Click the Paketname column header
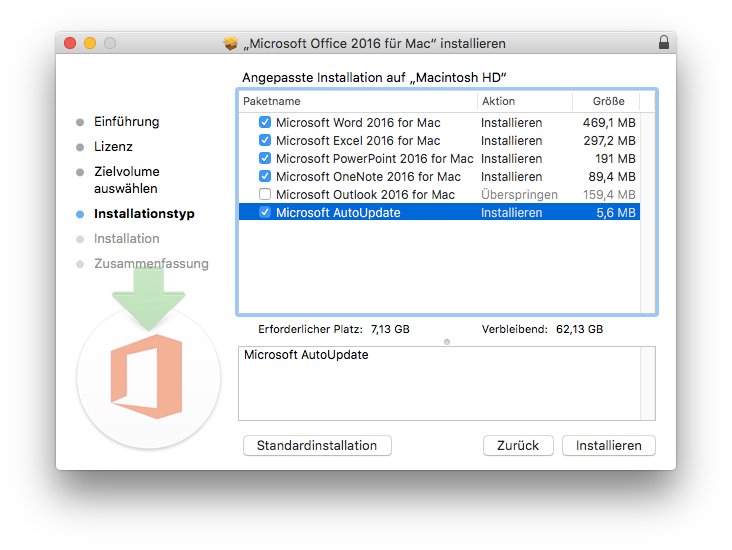732x550 pixels. click(x=272, y=101)
